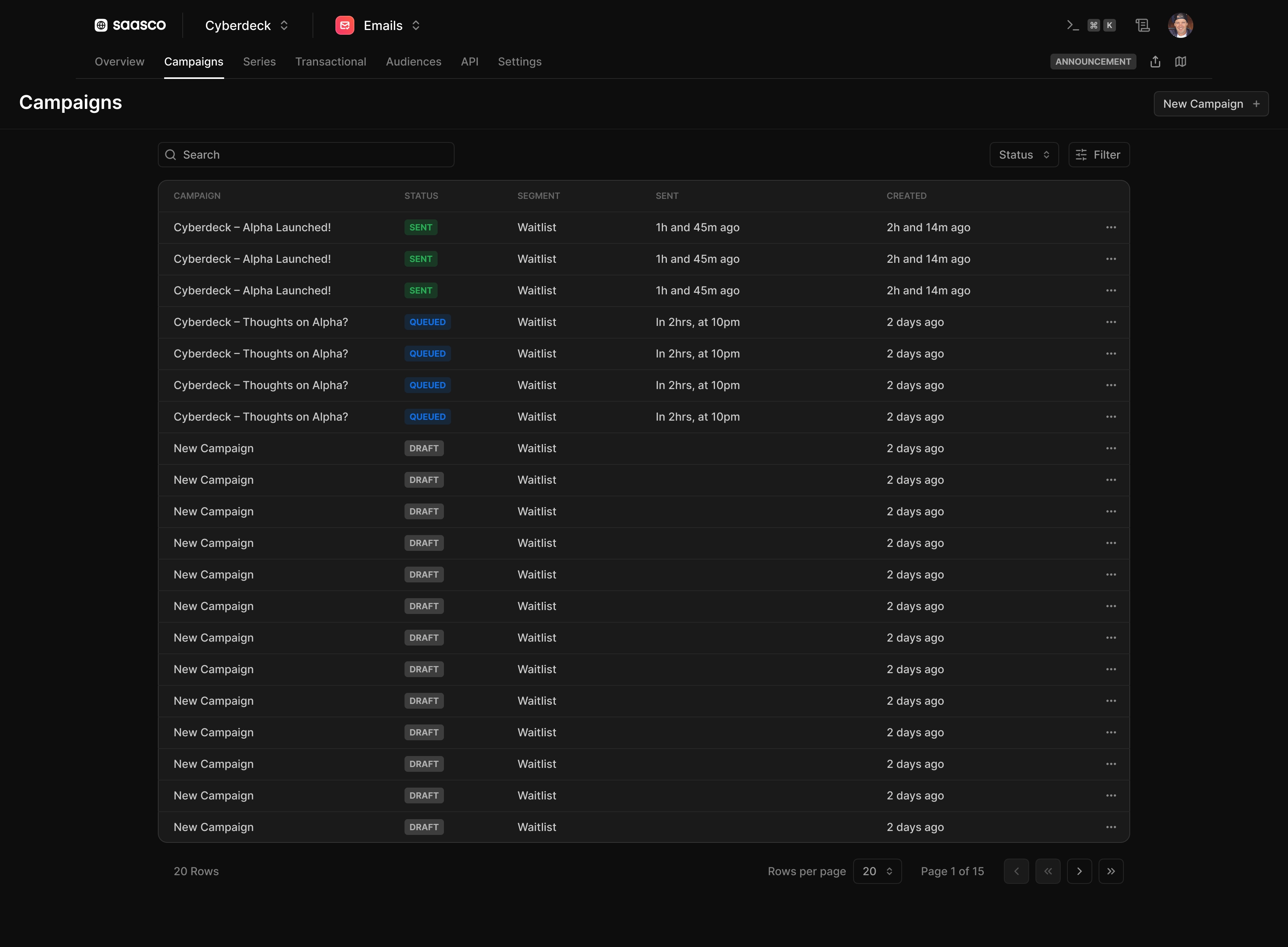Expand the Cyberdeck project switcher
Viewport: 1288px width, 947px height.
pyautogui.click(x=247, y=25)
